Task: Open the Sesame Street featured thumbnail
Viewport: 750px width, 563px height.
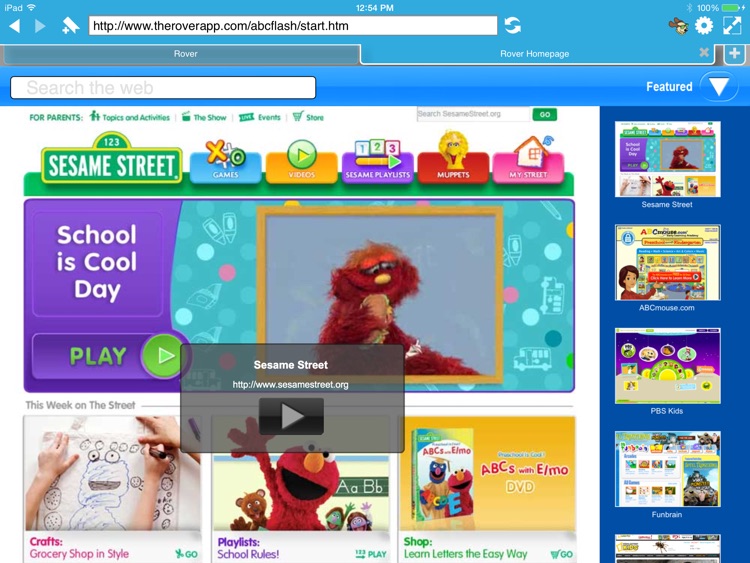Action: [667, 159]
